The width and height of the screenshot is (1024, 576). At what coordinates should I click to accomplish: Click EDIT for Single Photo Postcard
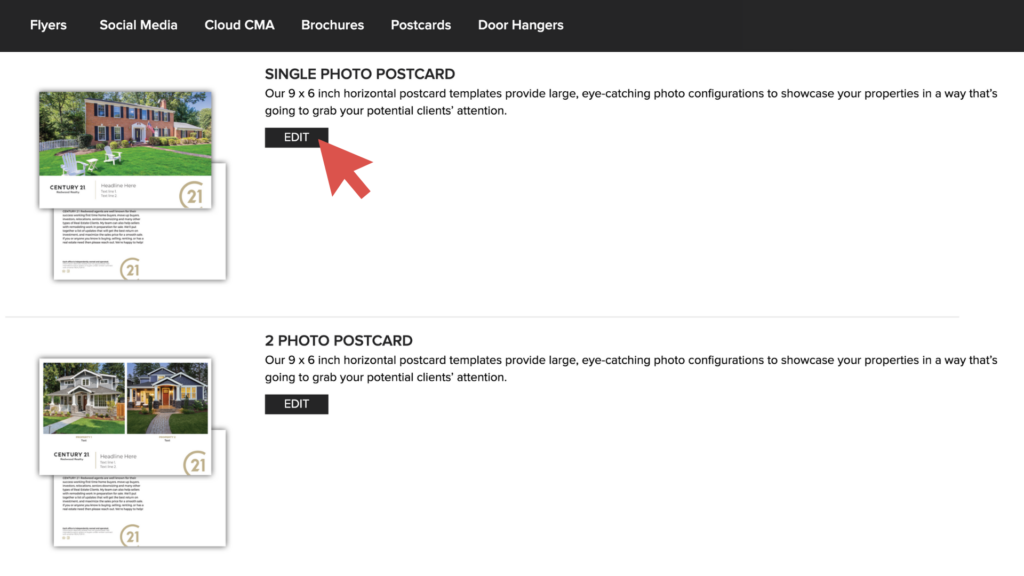pos(296,137)
